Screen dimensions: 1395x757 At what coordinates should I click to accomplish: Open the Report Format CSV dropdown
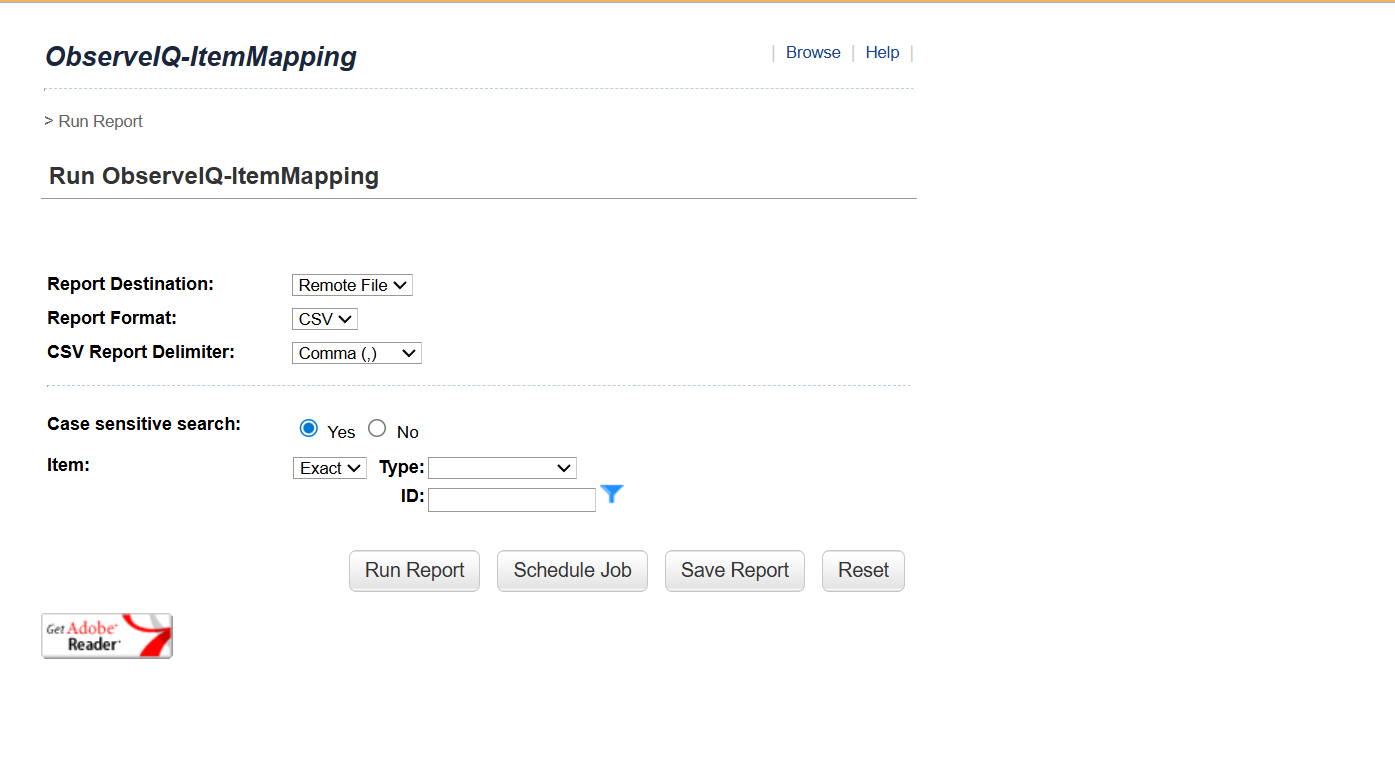325,319
